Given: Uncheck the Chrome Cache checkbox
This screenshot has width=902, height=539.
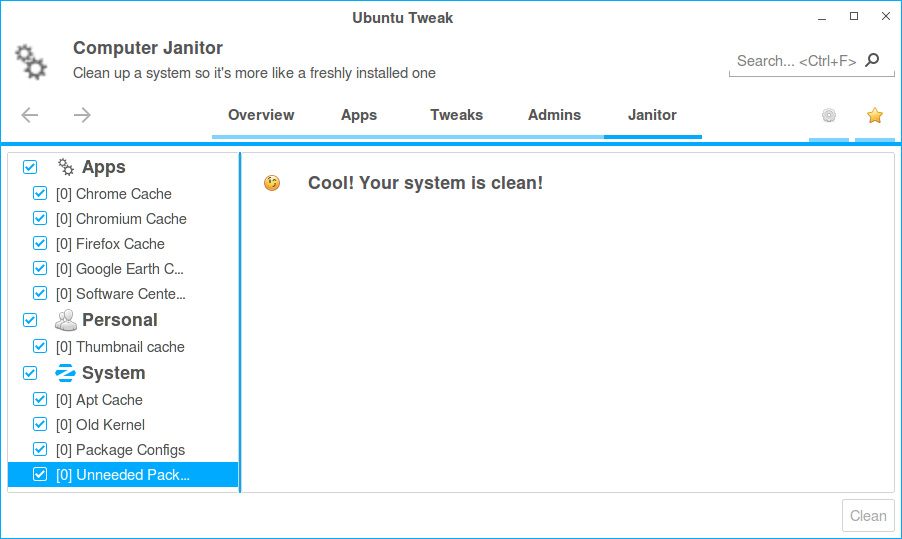Looking at the screenshot, I should (x=40, y=193).
